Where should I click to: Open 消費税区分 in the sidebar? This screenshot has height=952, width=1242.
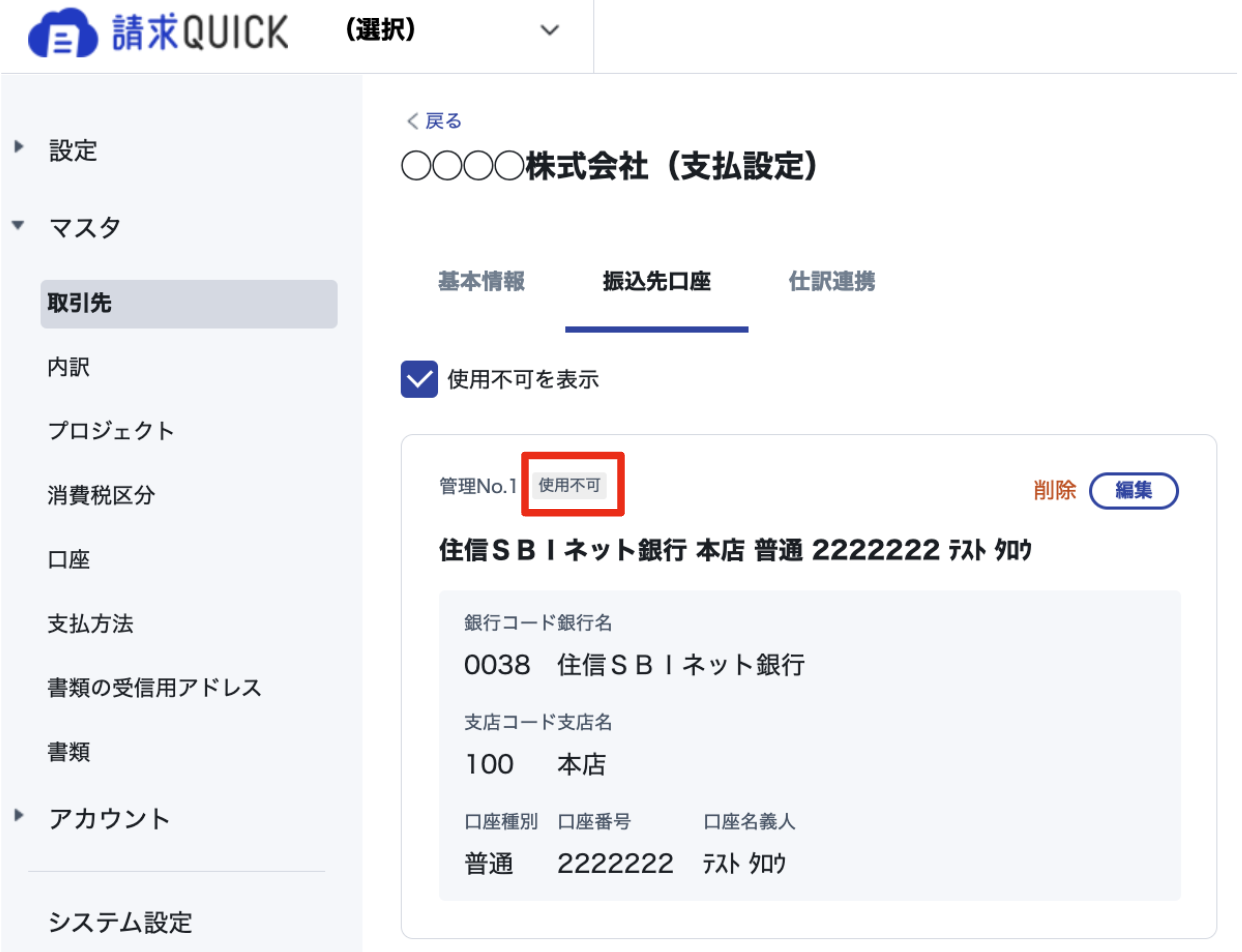click(x=101, y=496)
